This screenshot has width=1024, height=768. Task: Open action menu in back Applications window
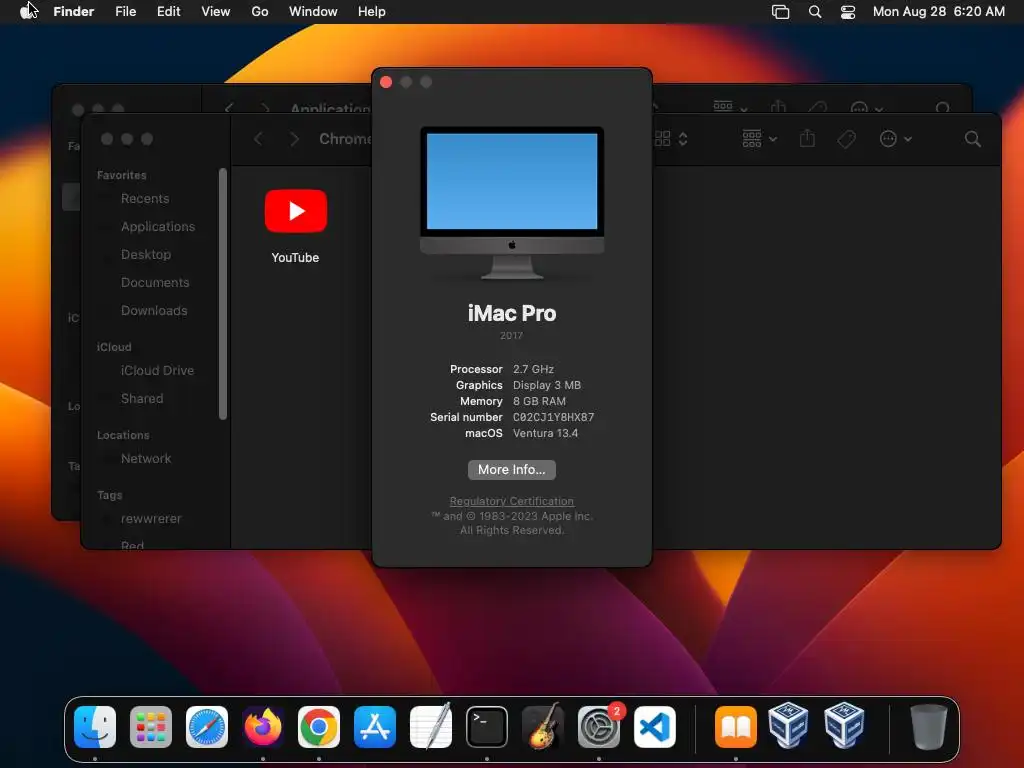pyautogui.click(x=867, y=107)
